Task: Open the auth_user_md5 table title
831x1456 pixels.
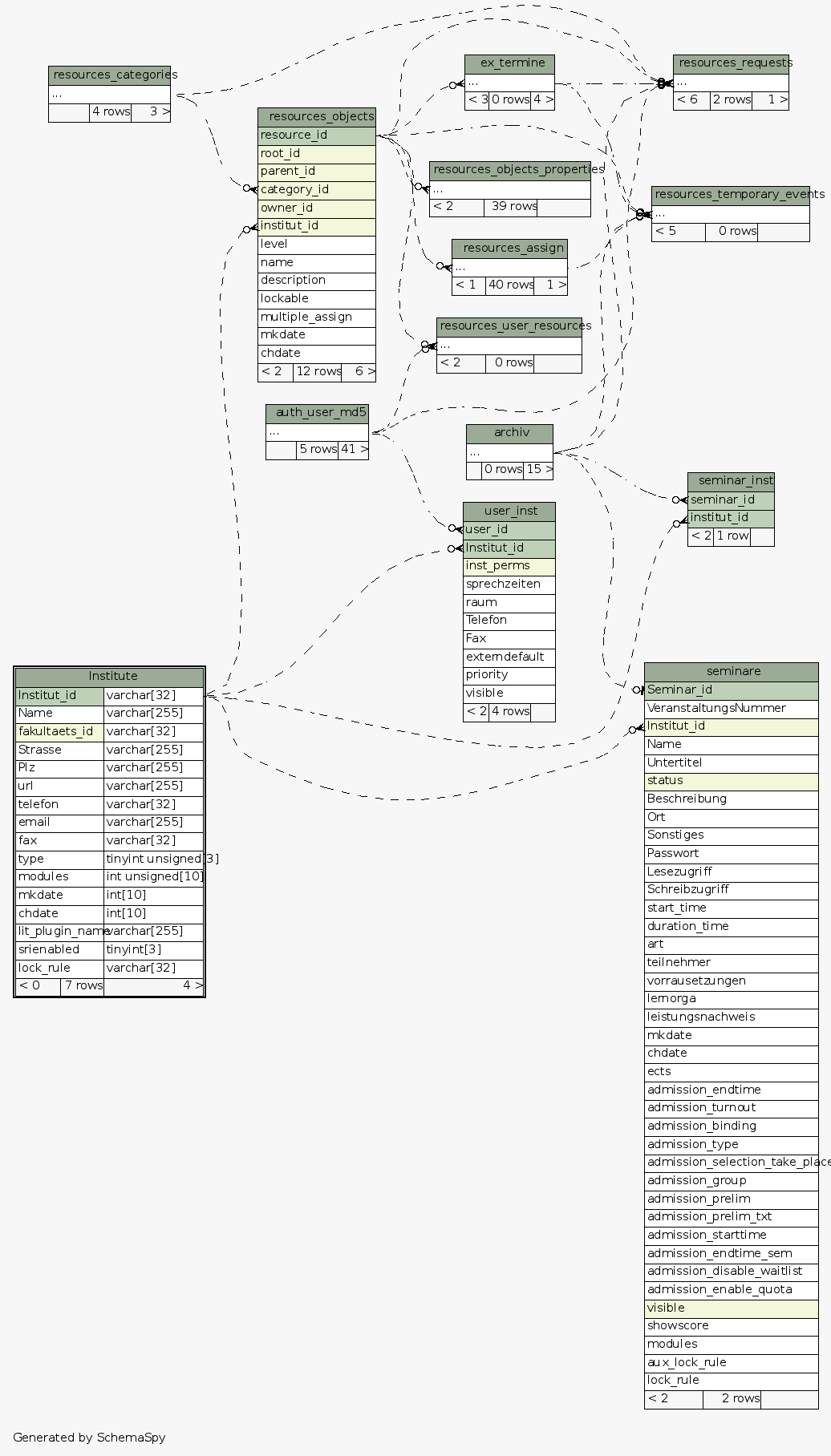Action: [x=317, y=413]
